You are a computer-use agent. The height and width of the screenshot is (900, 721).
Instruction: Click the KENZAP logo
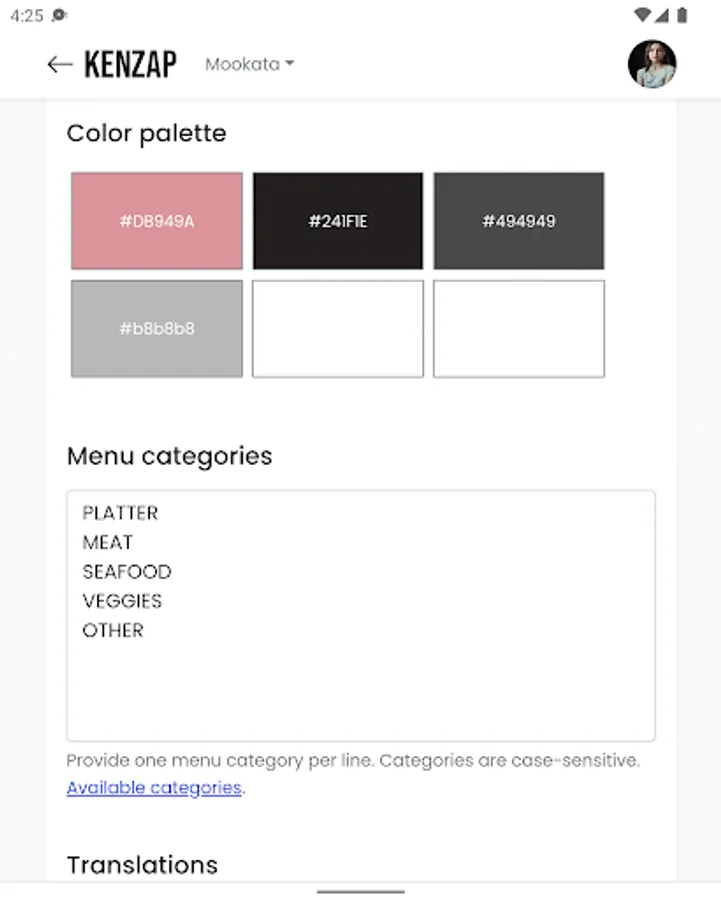[130, 64]
